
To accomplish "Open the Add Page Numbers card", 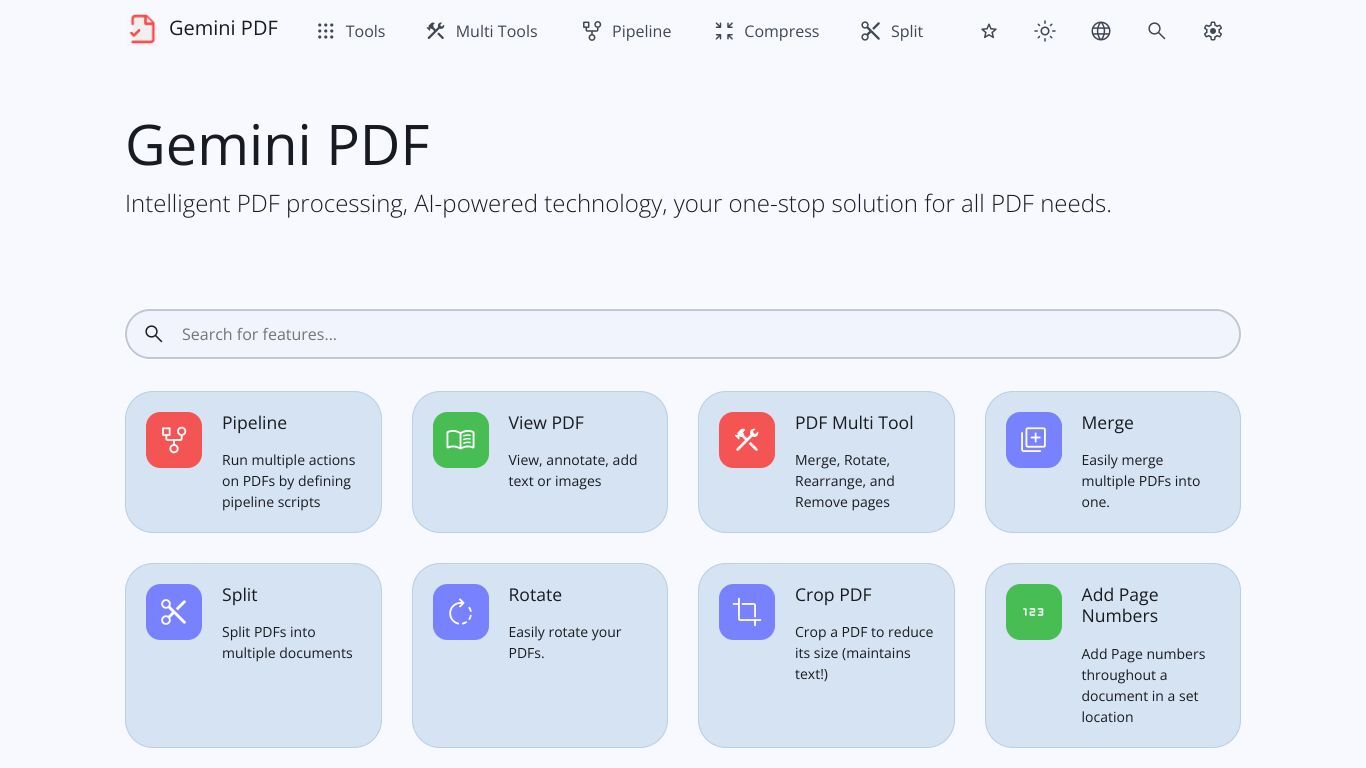I will coord(1113,655).
